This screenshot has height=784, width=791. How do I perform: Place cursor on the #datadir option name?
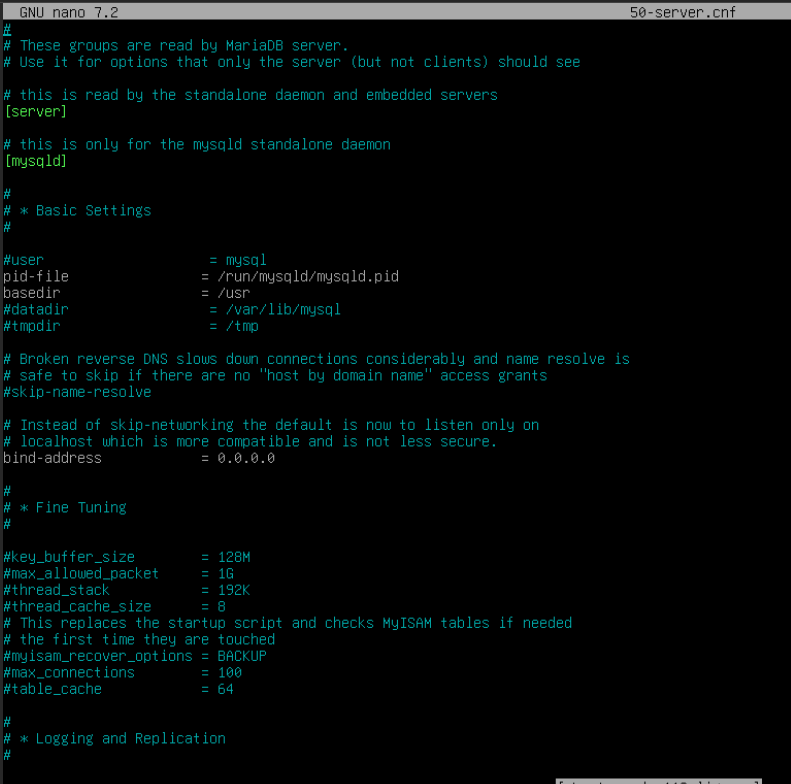pos(35,309)
